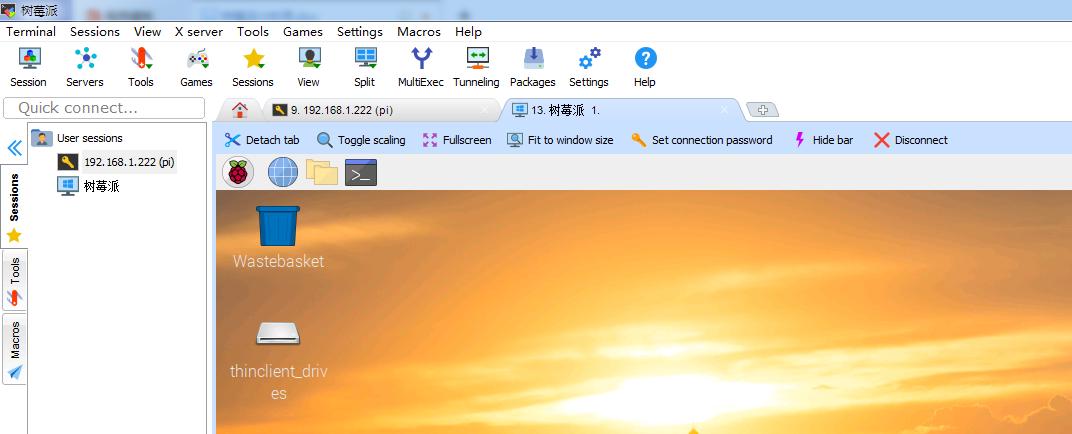This screenshot has width=1072, height=434.
Task: Switch to Fullscreen mode
Action: tap(457, 140)
